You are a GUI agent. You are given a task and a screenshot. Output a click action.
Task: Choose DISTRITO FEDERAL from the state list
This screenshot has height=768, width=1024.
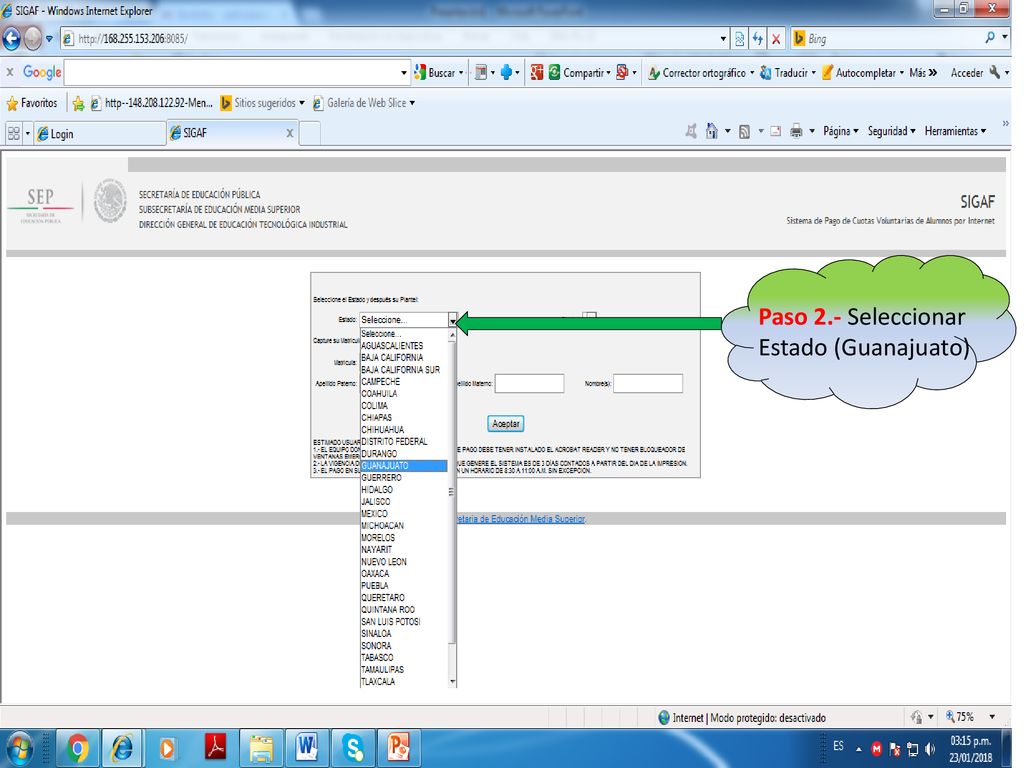pyautogui.click(x=404, y=441)
